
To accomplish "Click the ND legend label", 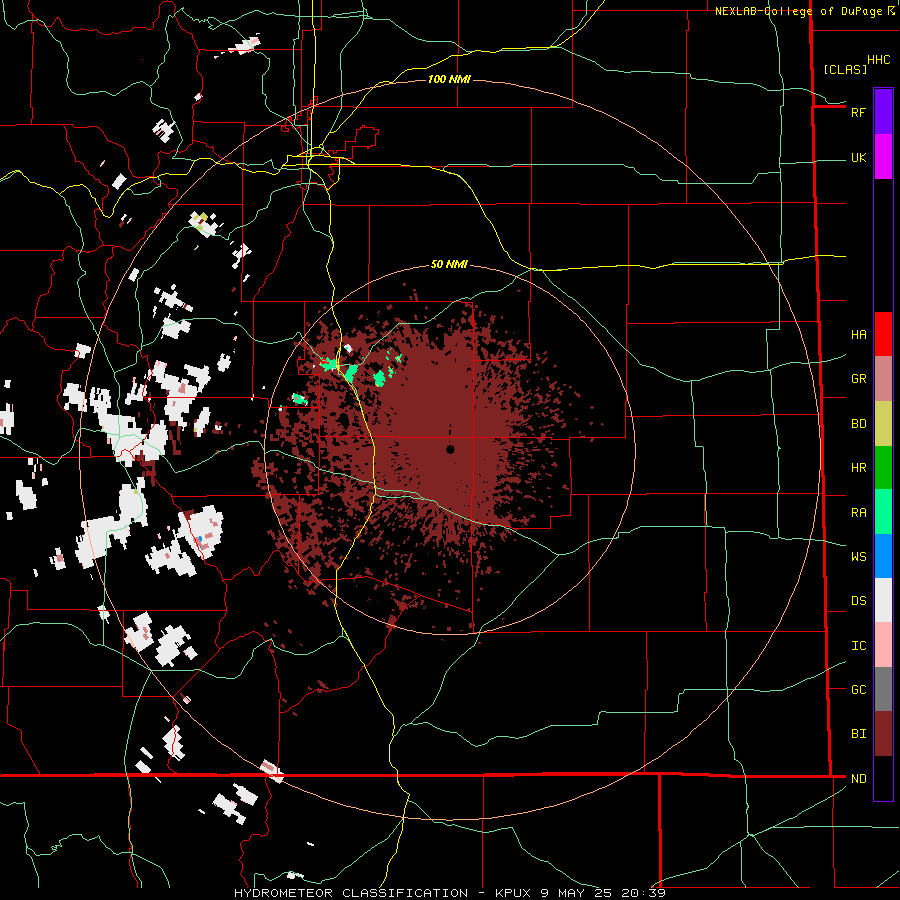I will 858,779.
